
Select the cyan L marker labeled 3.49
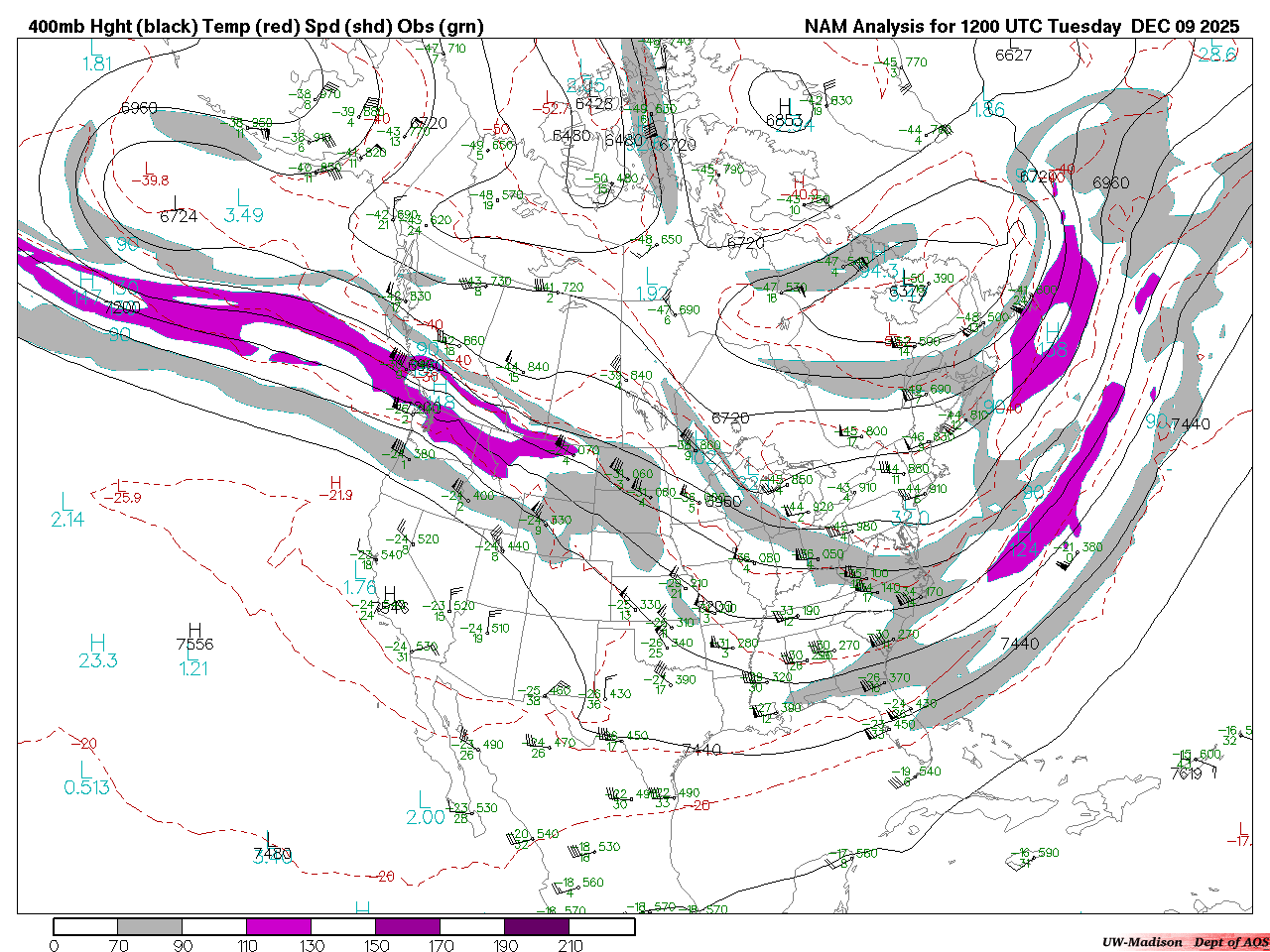[241, 196]
